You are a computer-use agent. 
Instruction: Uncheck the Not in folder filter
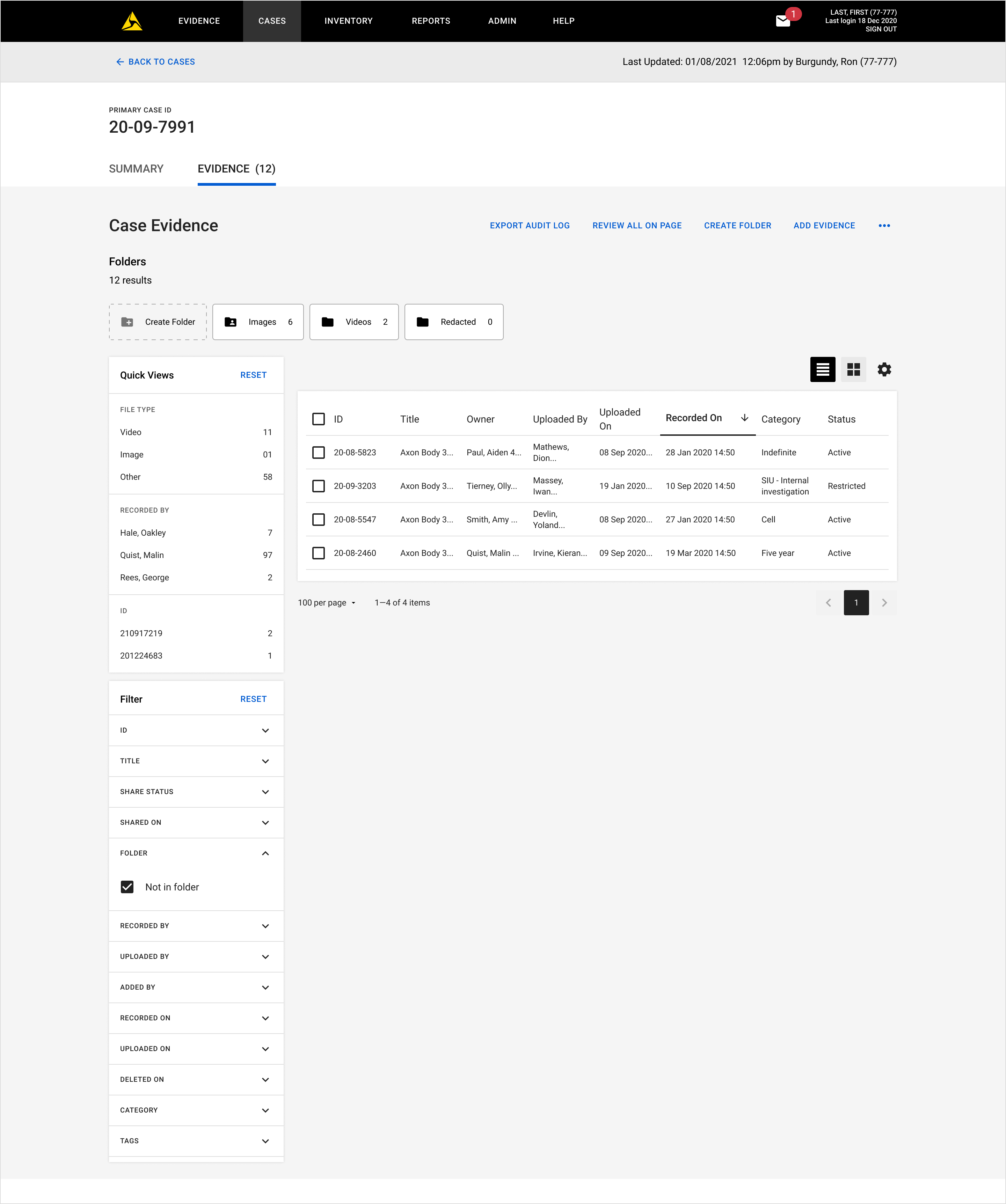pos(127,887)
